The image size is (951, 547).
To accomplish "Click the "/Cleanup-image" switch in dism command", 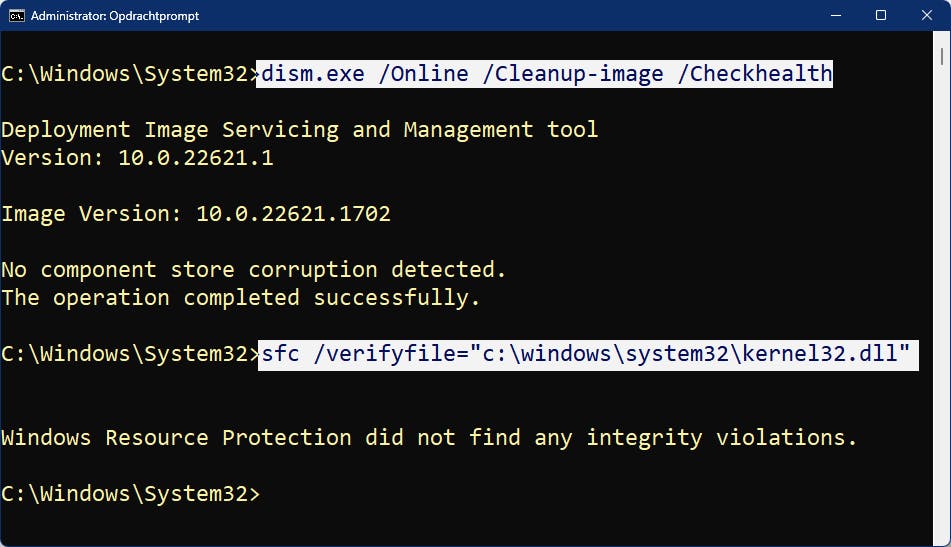I will pyautogui.click(x=573, y=73).
